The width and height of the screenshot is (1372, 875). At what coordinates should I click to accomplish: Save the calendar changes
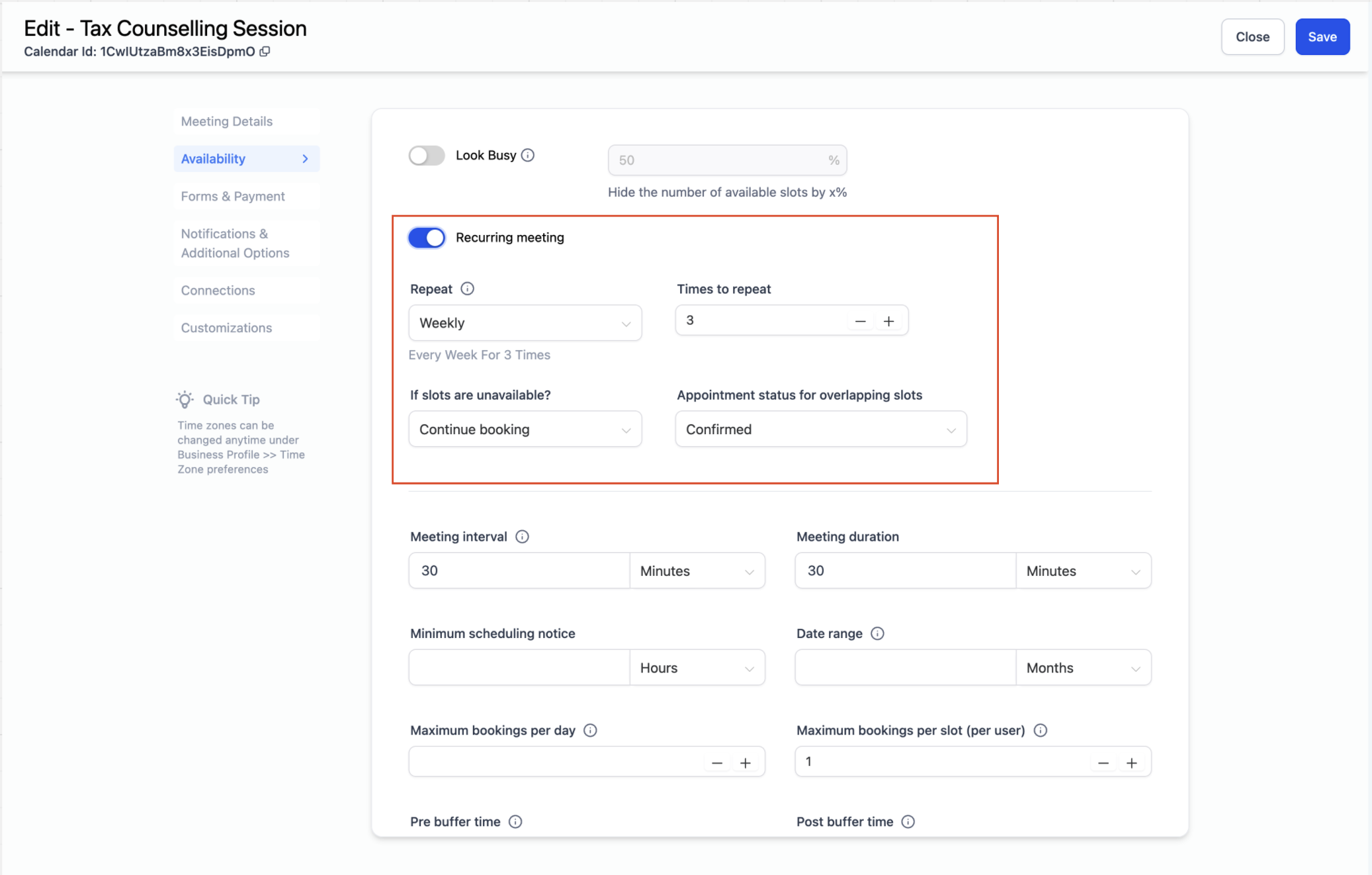point(1322,37)
